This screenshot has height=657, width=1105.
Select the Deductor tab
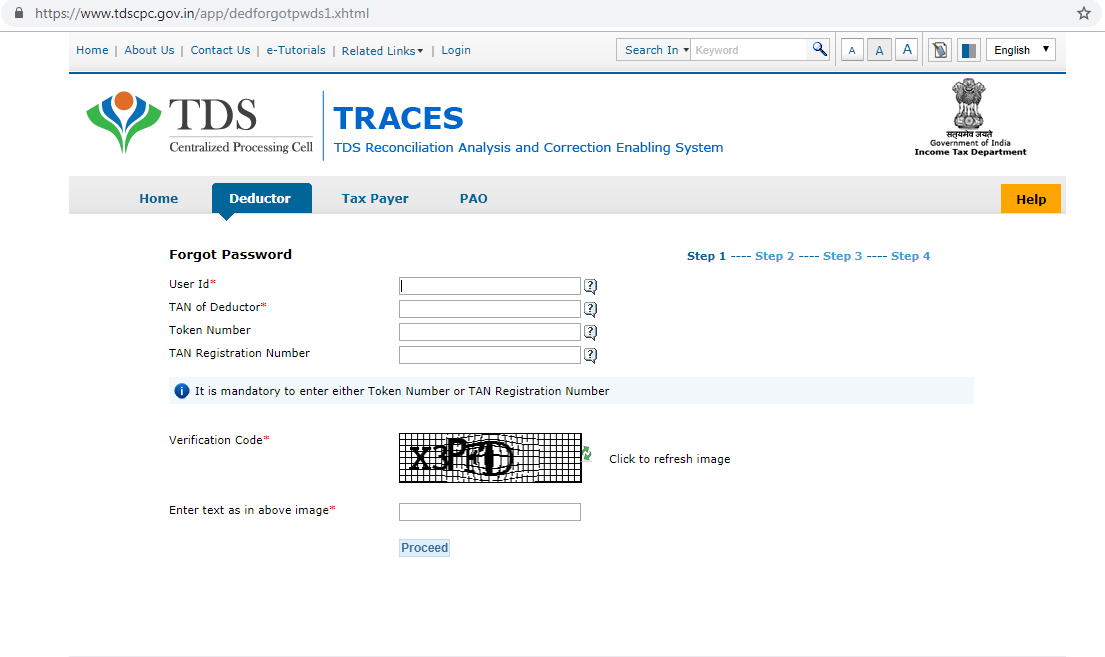coord(260,199)
